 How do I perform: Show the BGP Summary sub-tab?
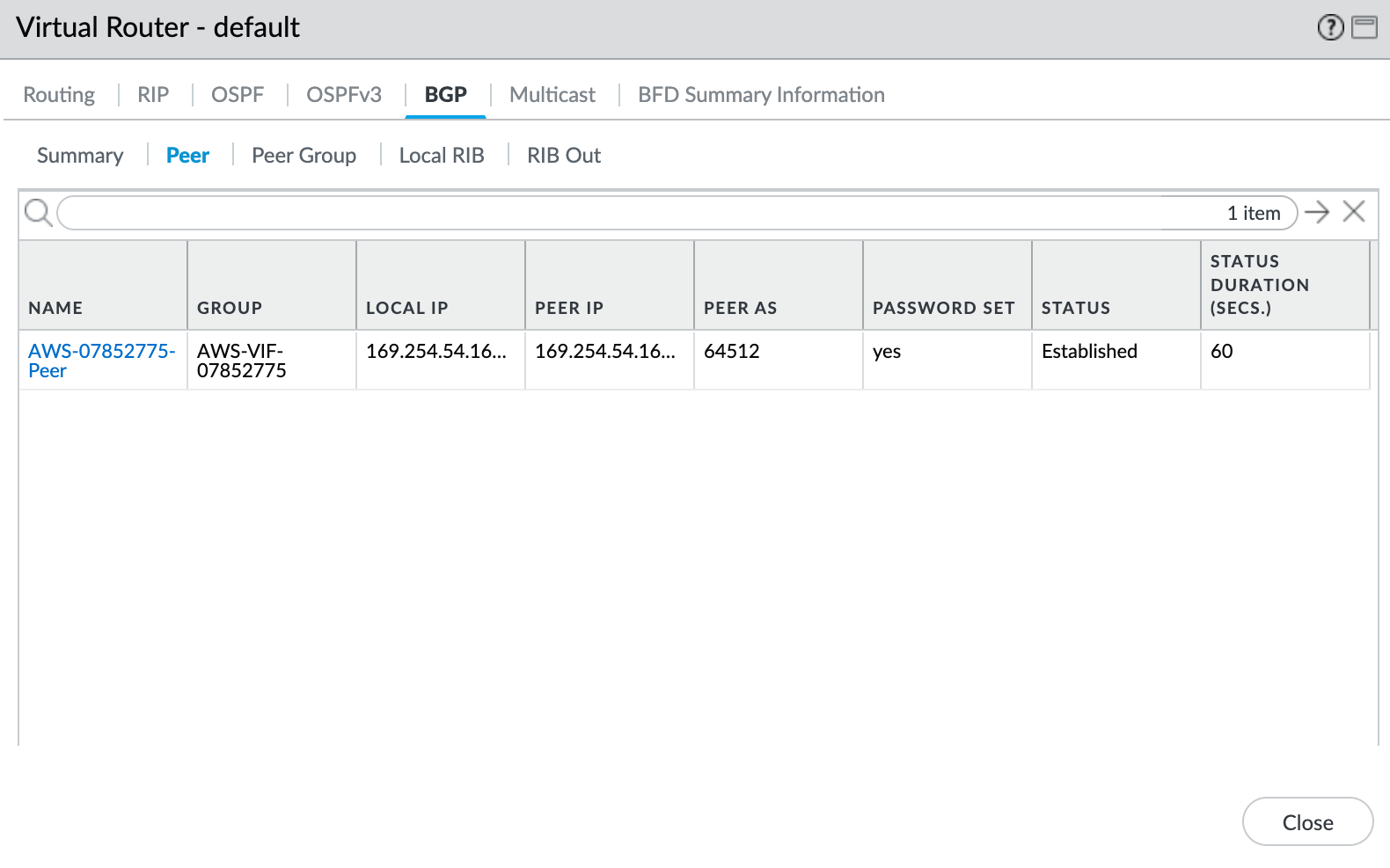pyautogui.click(x=80, y=156)
